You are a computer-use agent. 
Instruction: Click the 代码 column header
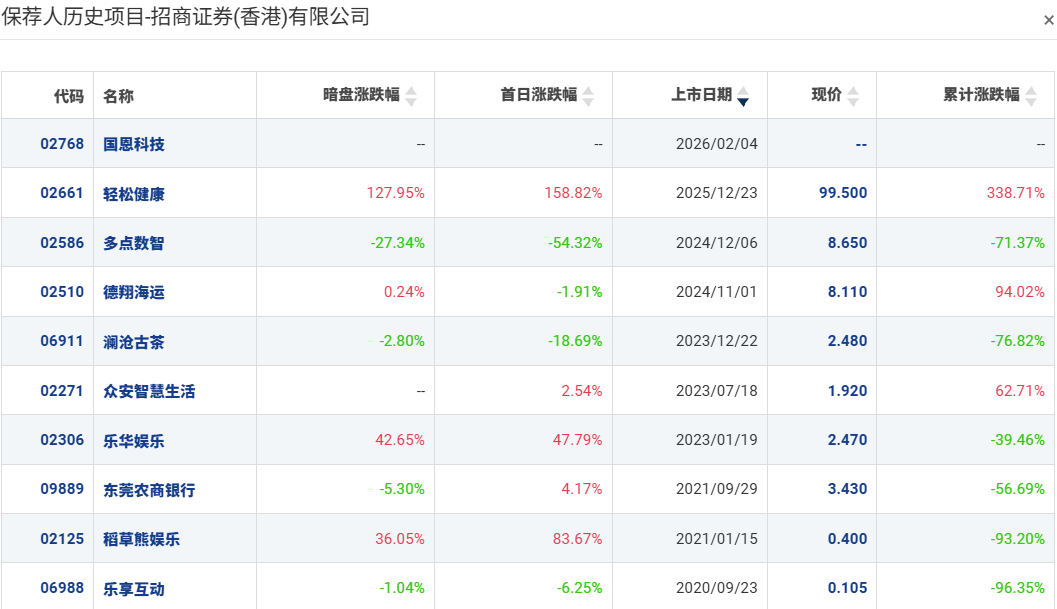tap(69, 96)
